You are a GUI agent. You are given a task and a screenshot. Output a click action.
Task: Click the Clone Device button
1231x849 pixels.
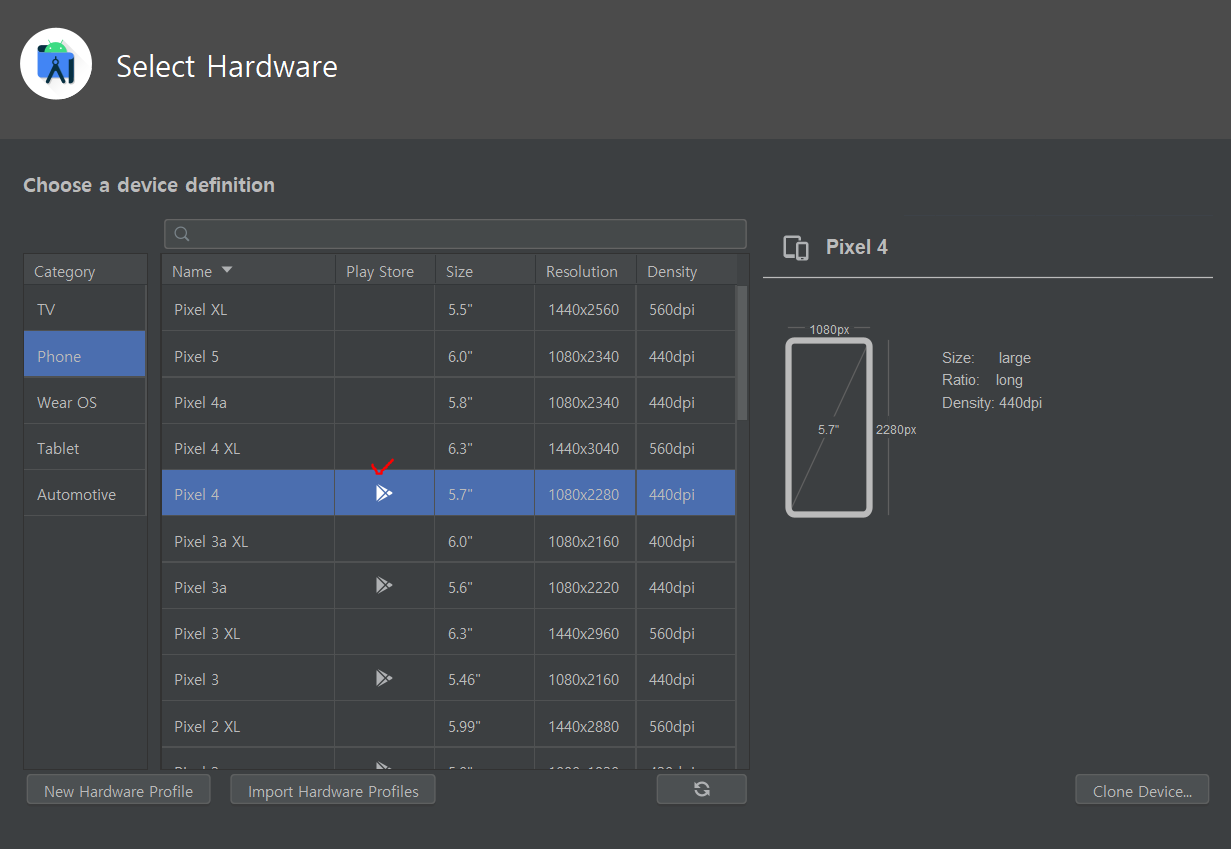tap(1142, 790)
